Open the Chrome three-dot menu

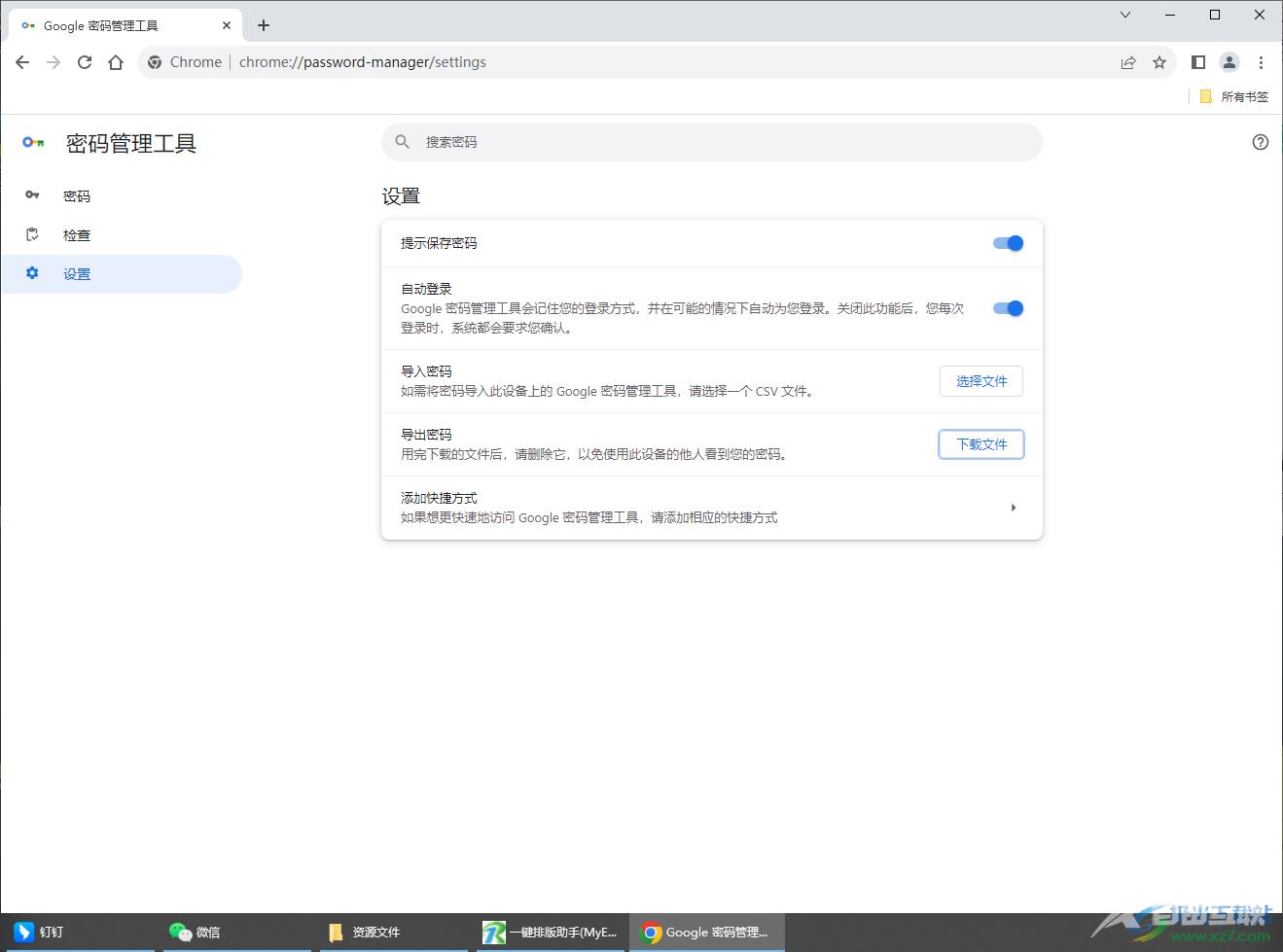1261,62
